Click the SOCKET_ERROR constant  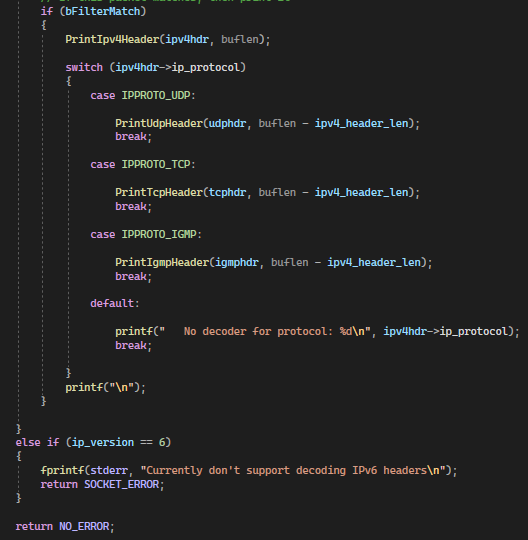point(122,485)
